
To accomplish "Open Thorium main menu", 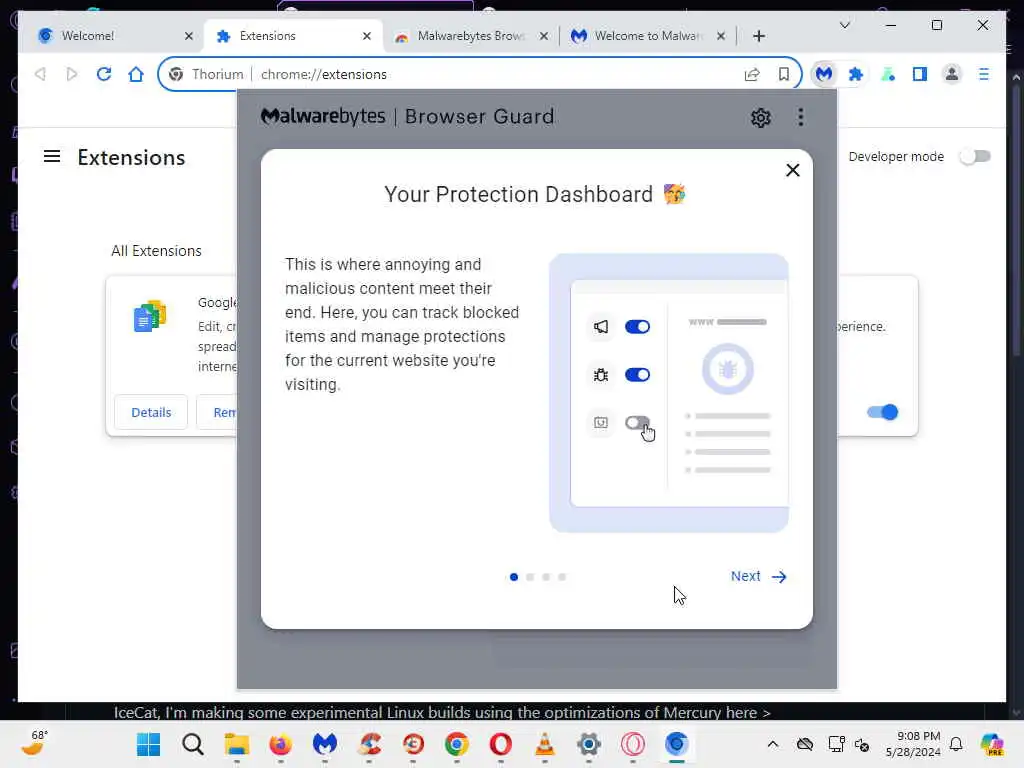I will [x=984, y=74].
